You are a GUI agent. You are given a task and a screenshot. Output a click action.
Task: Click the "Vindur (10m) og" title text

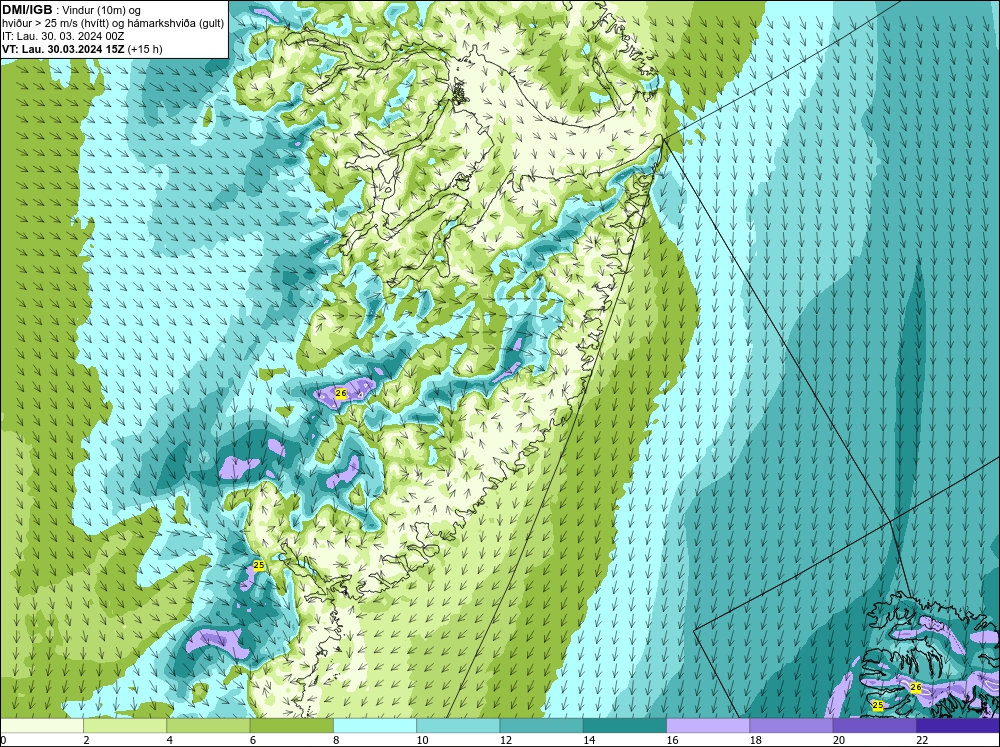(103, 10)
